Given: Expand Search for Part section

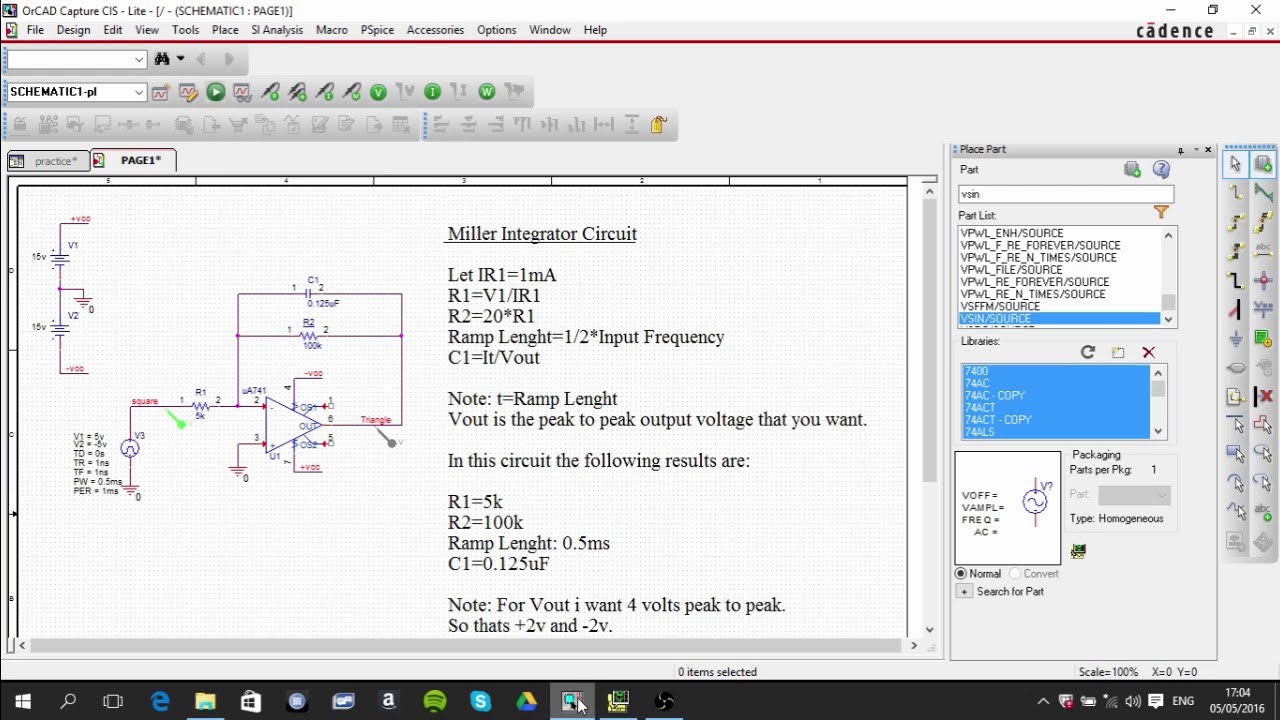Looking at the screenshot, I should (964, 592).
